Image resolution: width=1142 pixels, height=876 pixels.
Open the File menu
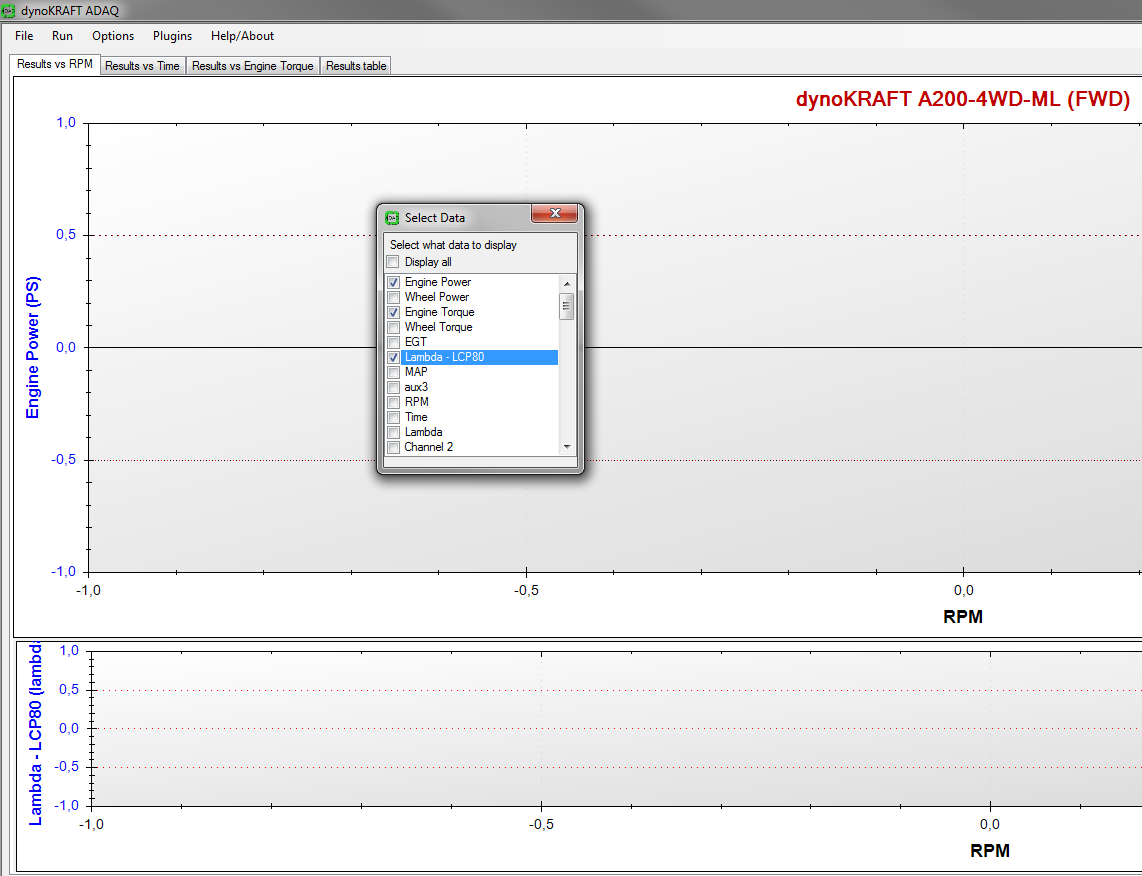click(x=24, y=36)
